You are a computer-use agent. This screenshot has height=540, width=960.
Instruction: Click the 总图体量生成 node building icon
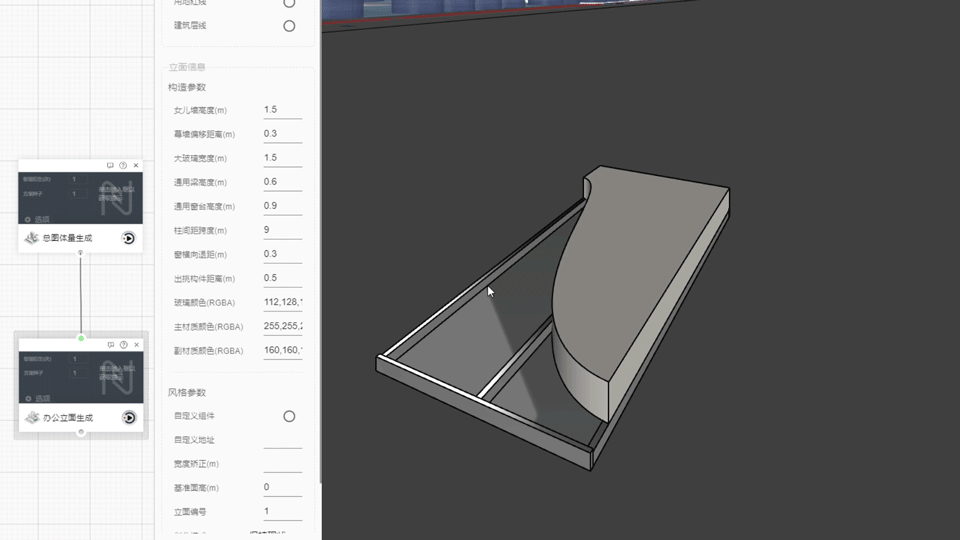(x=32, y=238)
